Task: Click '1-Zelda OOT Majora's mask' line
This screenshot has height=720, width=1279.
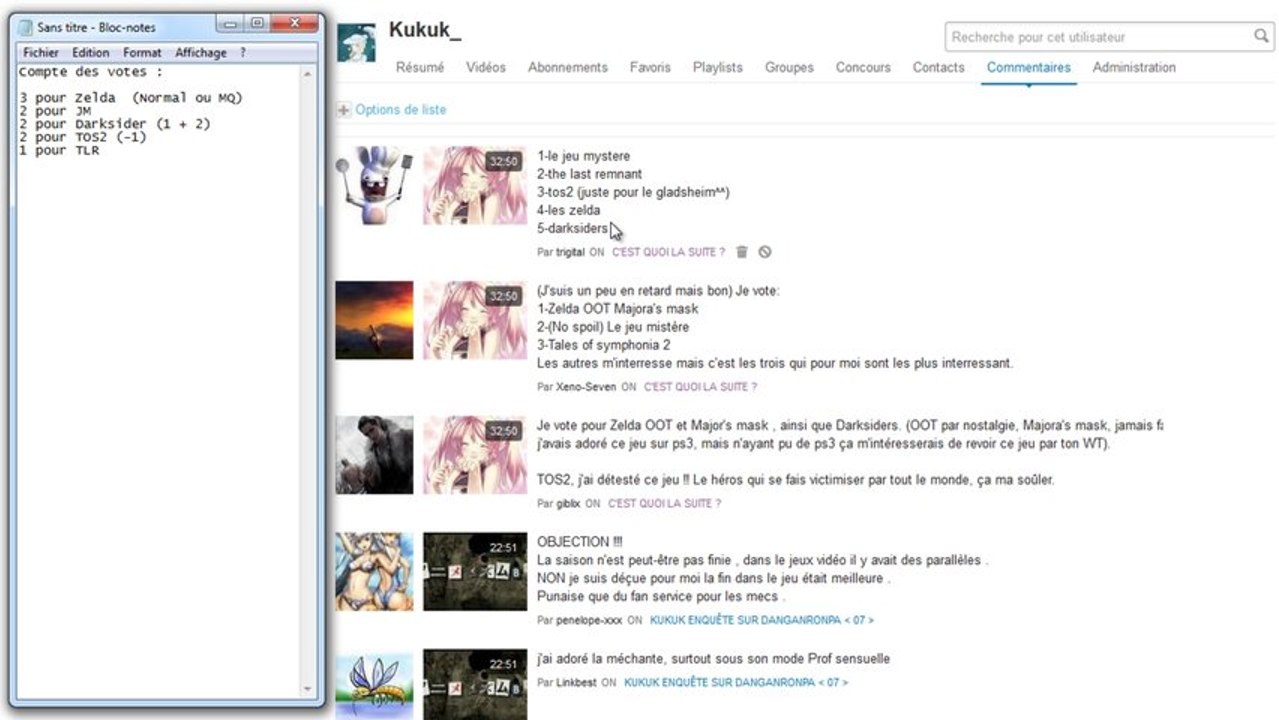Action: click(x=618, y=309)
